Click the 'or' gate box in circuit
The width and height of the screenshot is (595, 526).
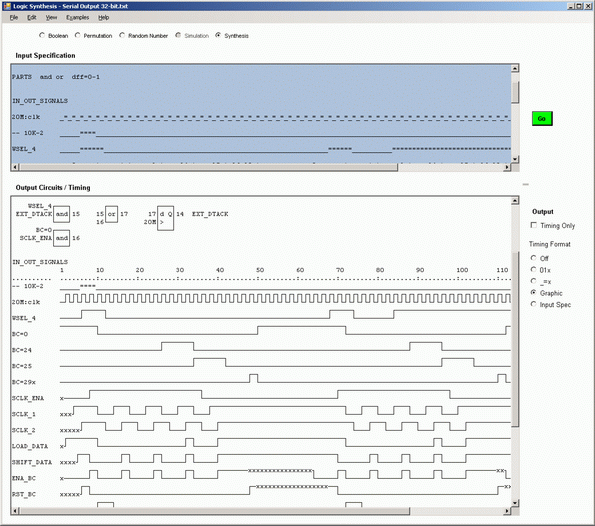[x=112, y=214]
